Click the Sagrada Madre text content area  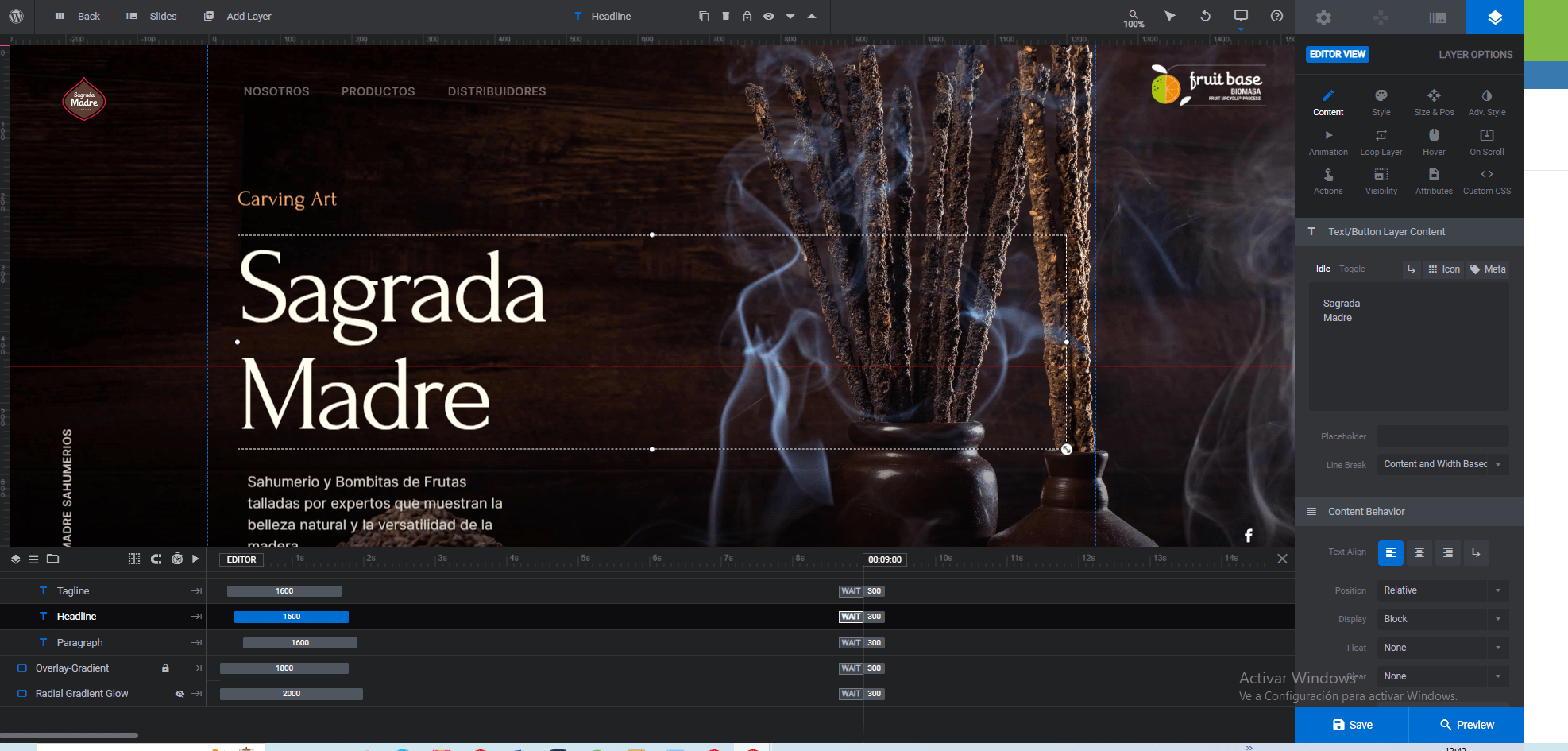click(x=1409, y=346)
